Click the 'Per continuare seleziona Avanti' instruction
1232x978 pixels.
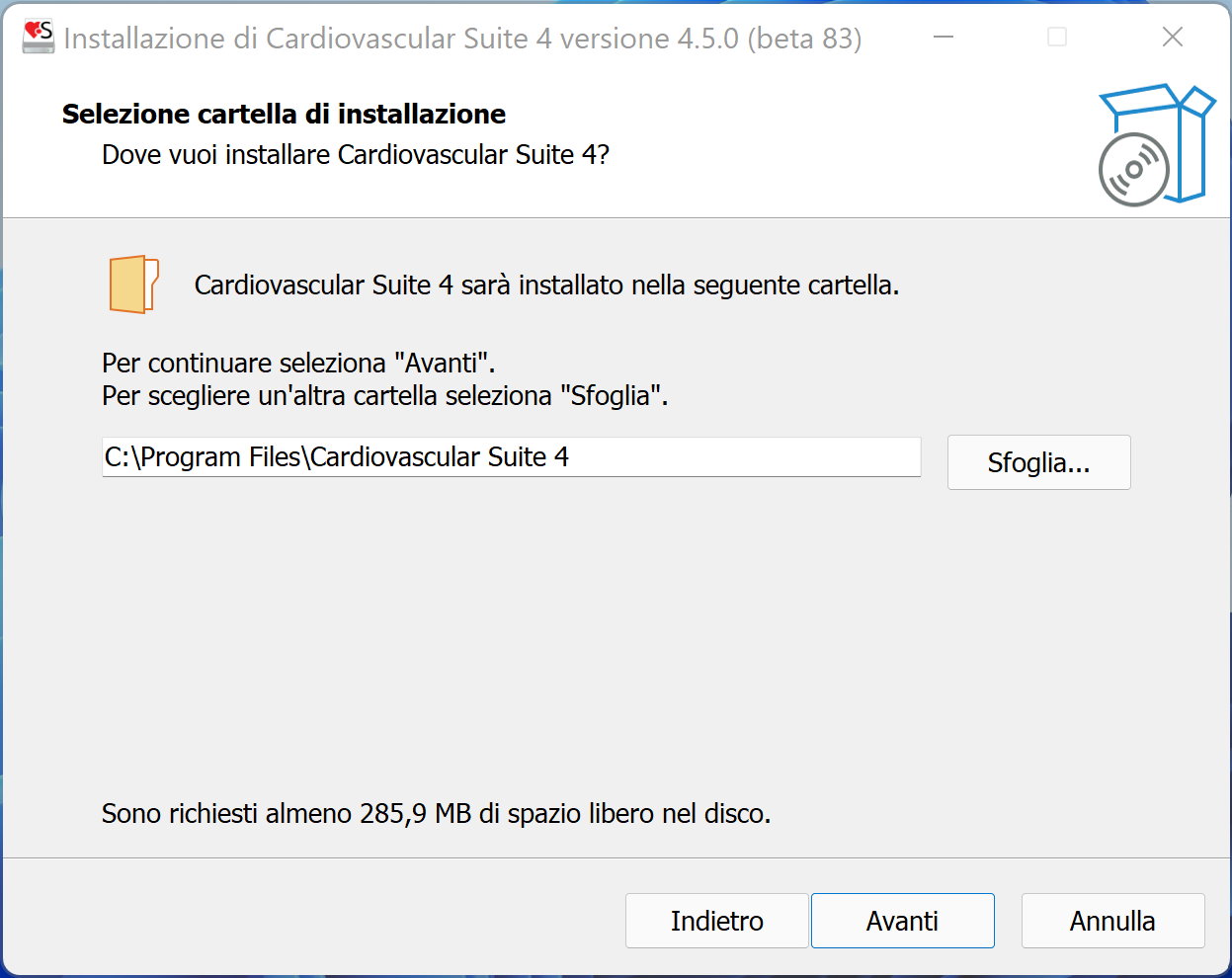tap(298, 363)
